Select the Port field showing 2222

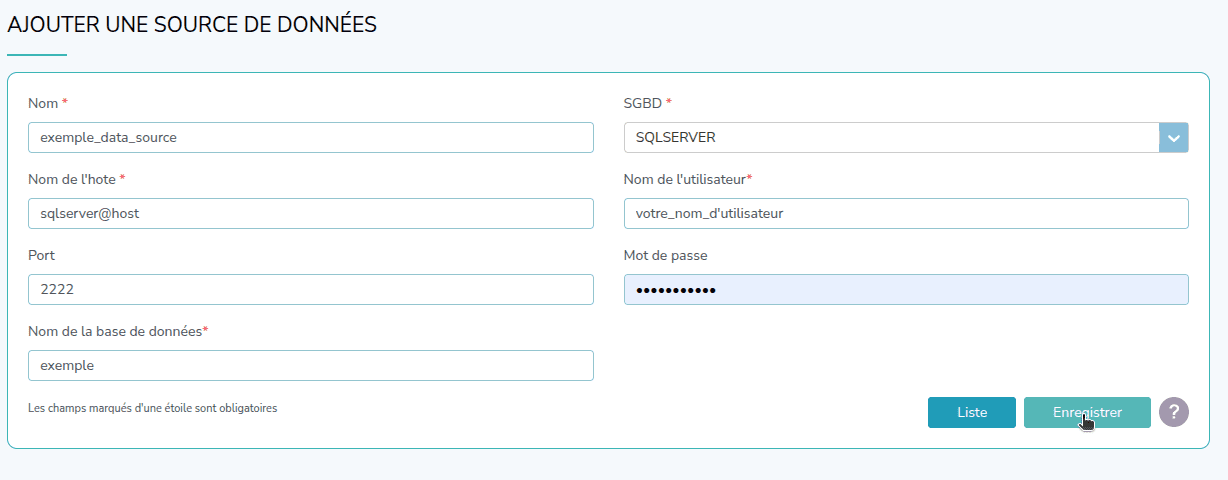coord(310,290)
